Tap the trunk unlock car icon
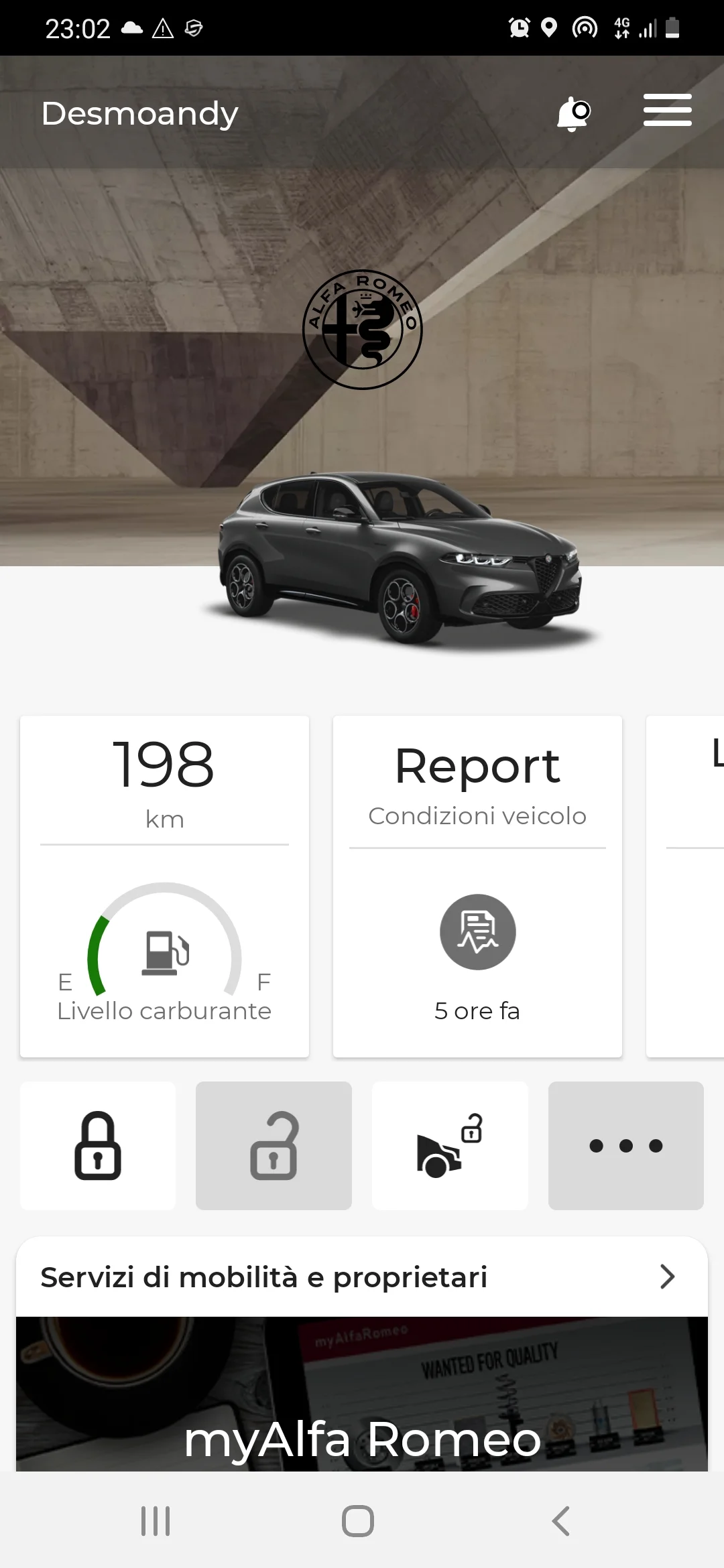This screenshot has width=724, height=1568. (x=450, y=1146)
